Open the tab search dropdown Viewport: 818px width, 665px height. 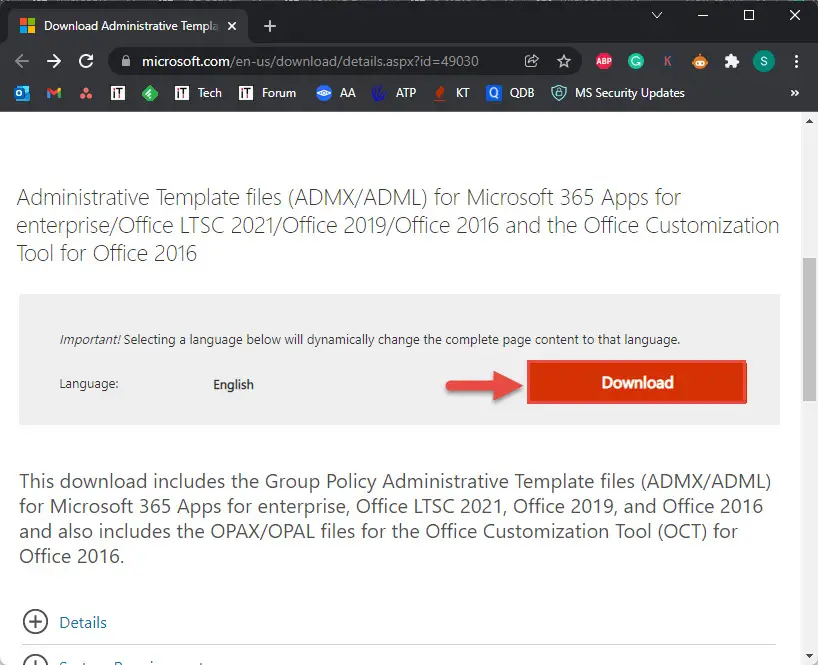pyautogui.click(x=657, y=15)
